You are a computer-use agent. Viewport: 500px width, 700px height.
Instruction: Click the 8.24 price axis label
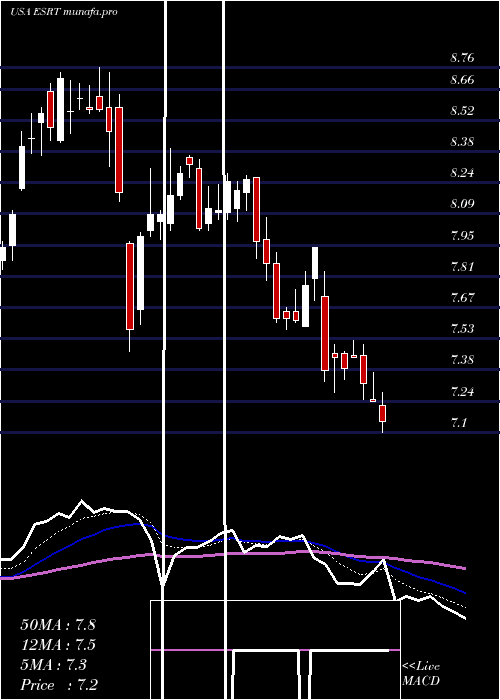(x=462, y=173)
